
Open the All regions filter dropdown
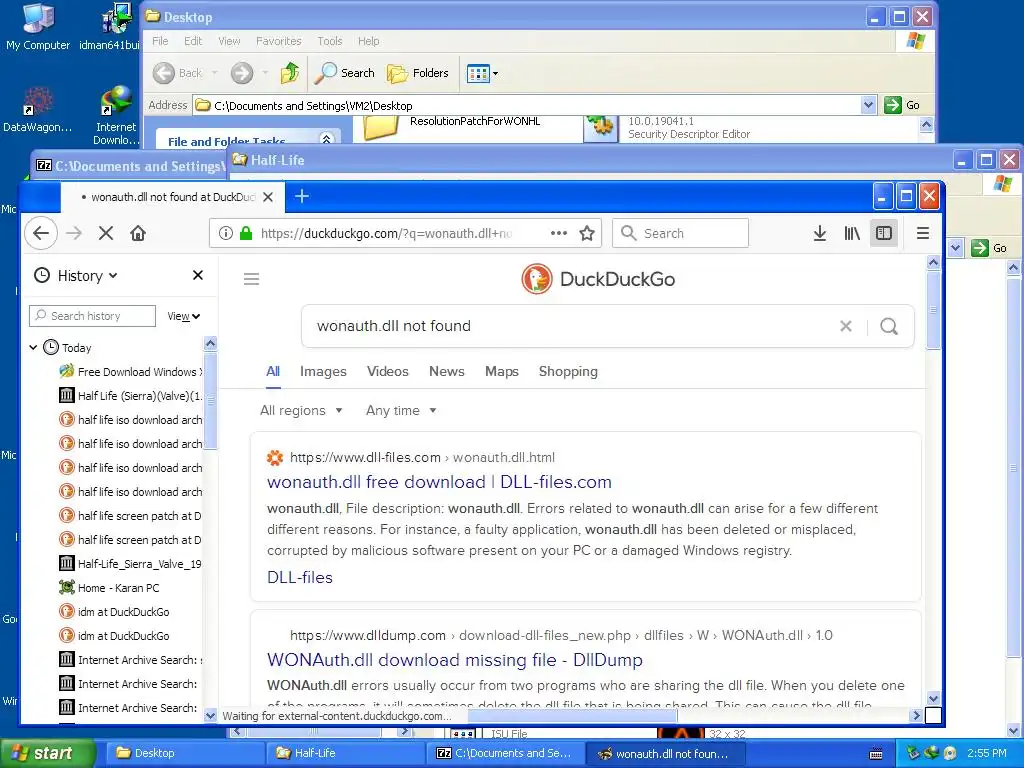point(301,410)
